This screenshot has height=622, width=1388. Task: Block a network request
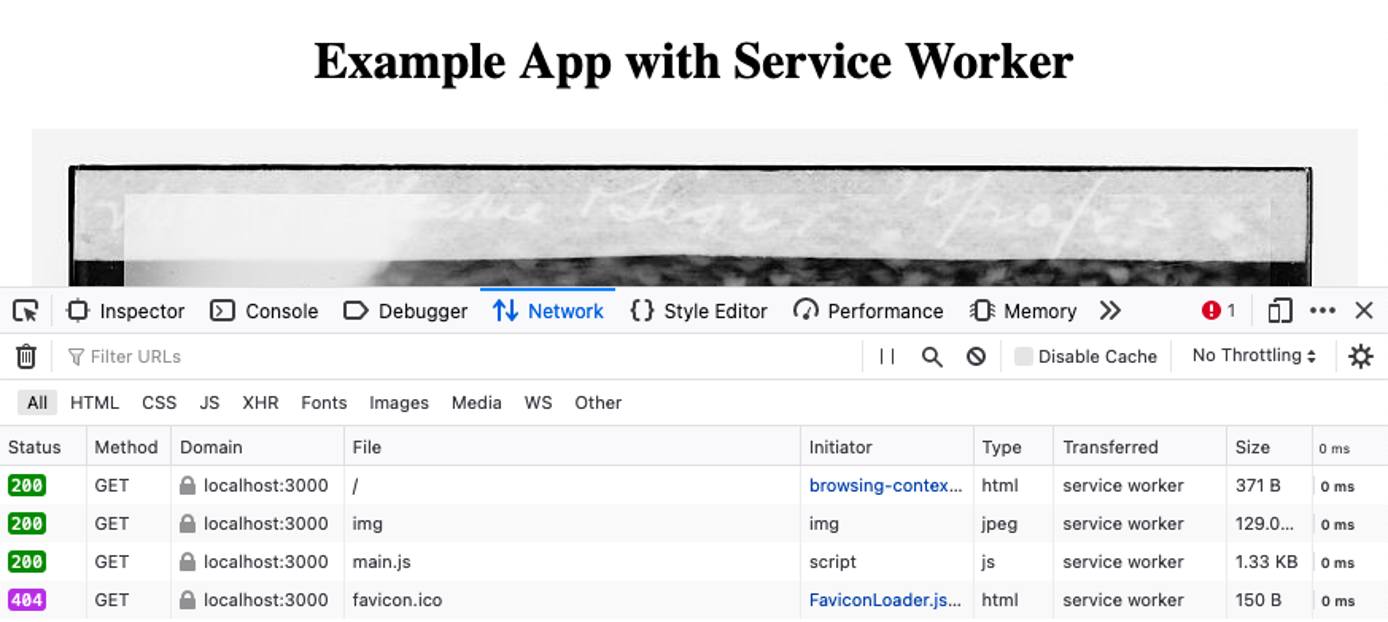tap(975, 356)
